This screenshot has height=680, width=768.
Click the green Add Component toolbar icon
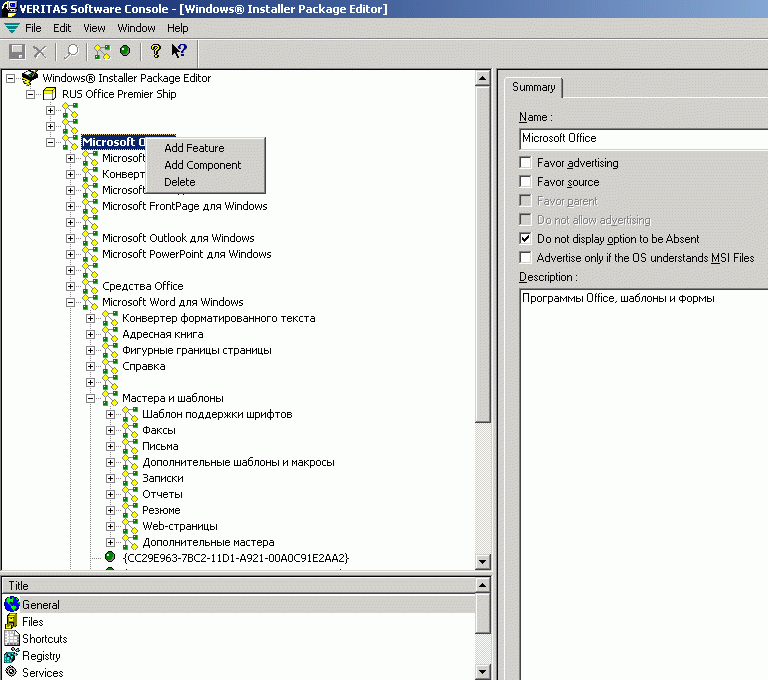pyautogui.click(x=125, y=50)
